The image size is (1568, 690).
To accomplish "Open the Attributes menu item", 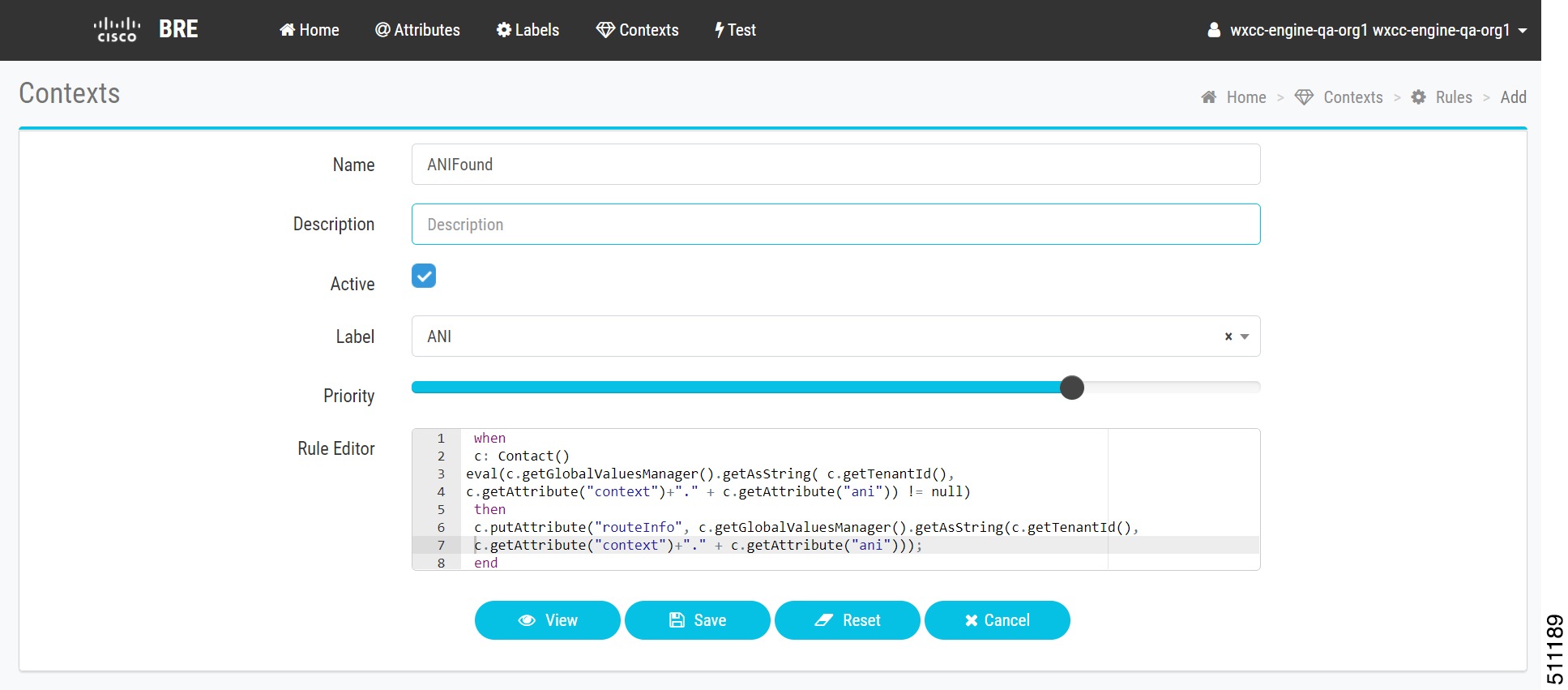I will (x=417, y=30).
